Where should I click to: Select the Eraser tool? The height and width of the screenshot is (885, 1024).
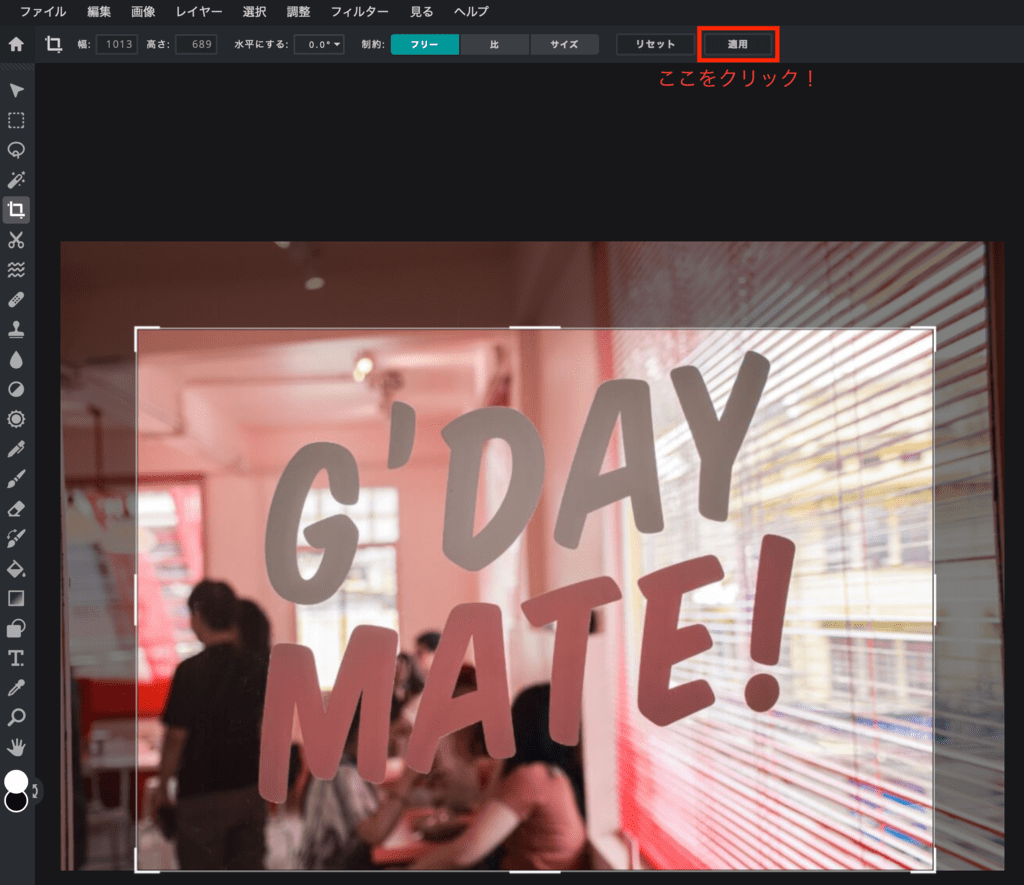point(16,509)
